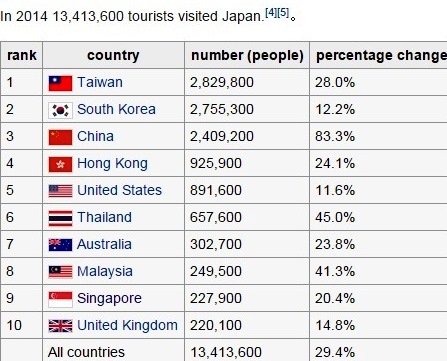
Task: Follow the Hong Kong link
Action: 112,164
